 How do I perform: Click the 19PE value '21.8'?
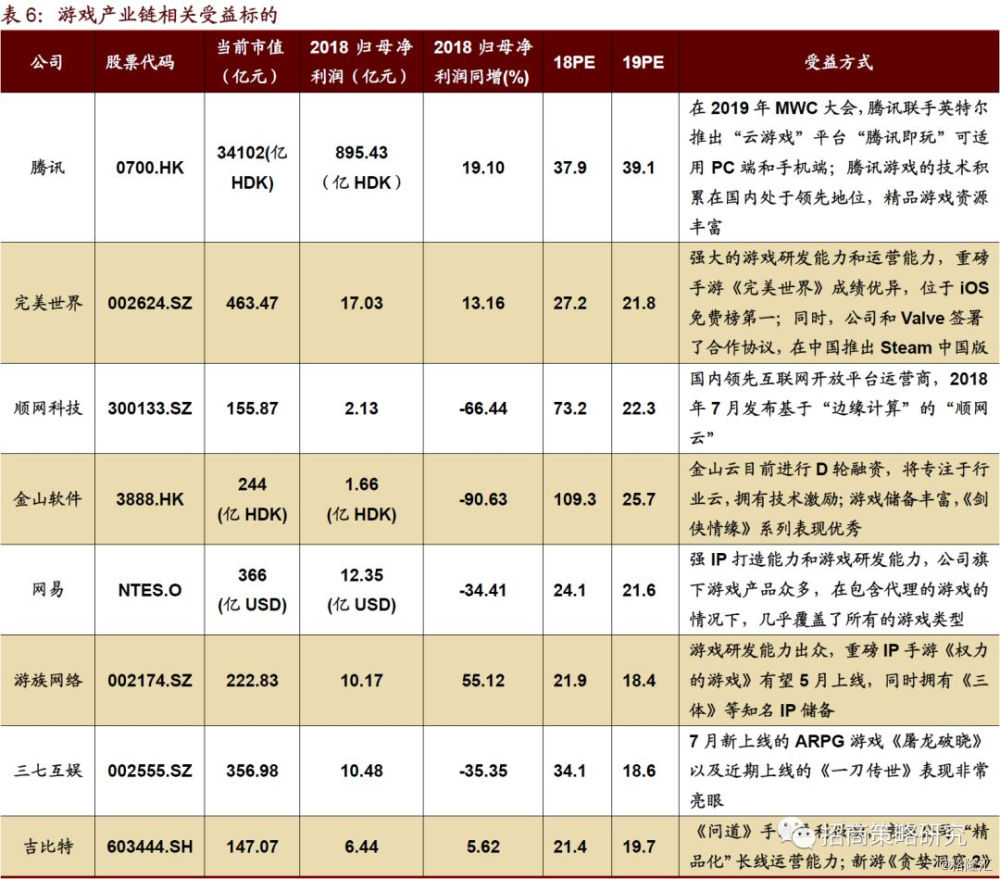tap(639, 303)
